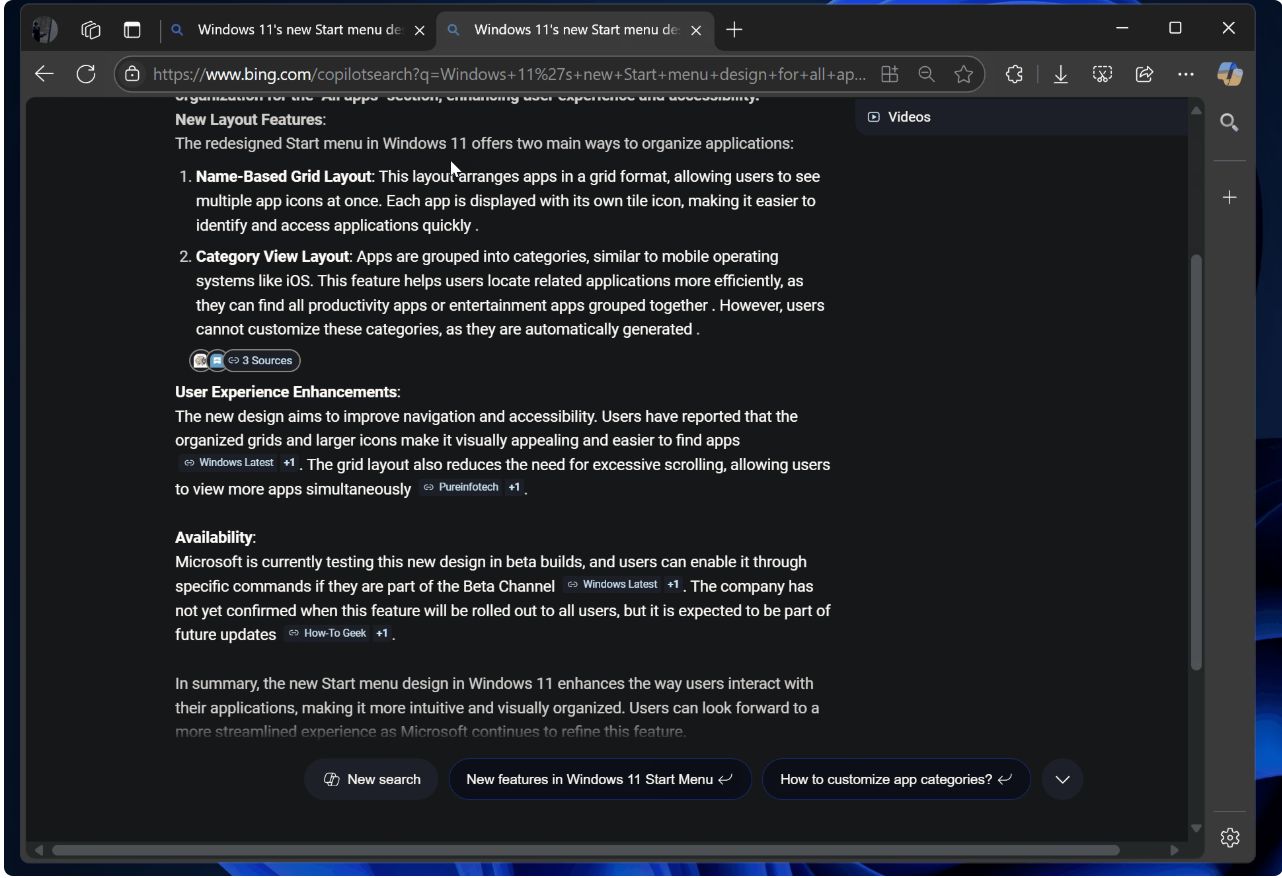Click the 'New Layout Features' heading
1282x878 pixels.
249,119
